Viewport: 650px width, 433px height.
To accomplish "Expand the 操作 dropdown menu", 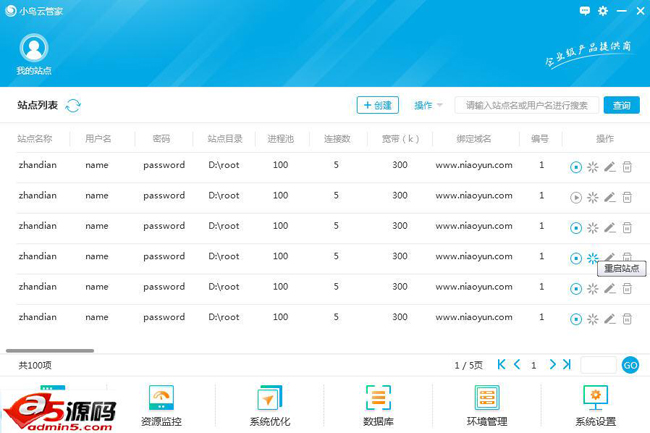I will pyautogui.click(x=429, y=105).
